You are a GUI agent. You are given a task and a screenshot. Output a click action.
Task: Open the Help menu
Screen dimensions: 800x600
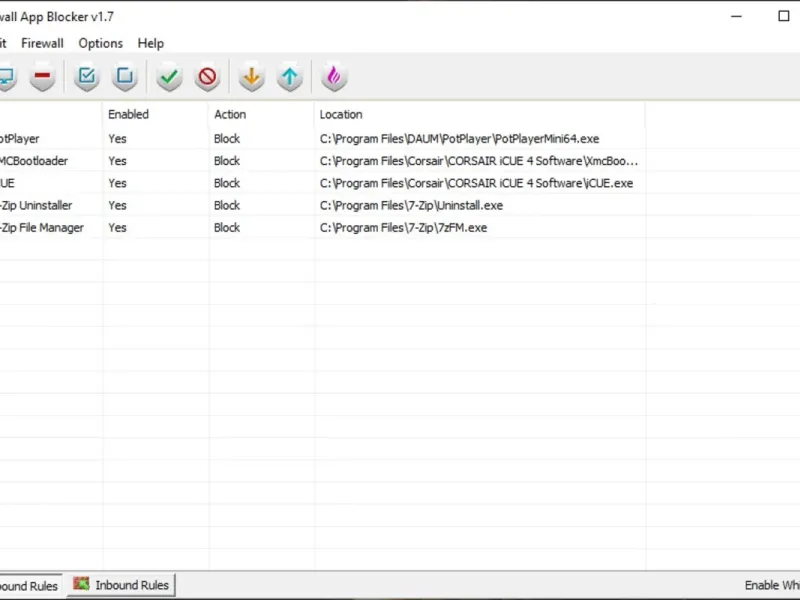(151, 43)
